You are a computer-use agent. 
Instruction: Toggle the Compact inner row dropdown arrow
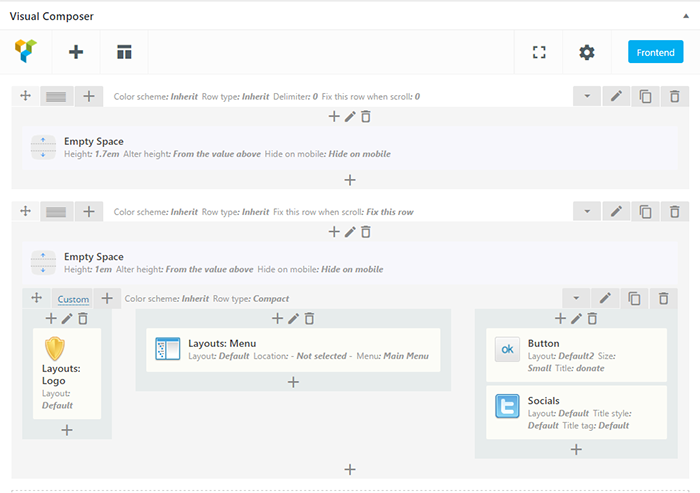pos(575,298)
